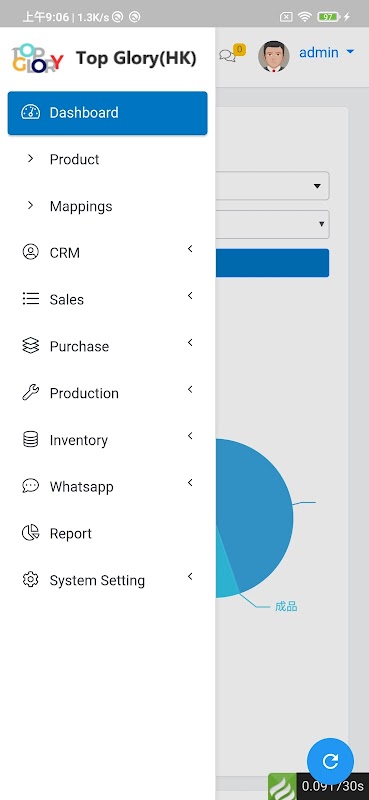The height and width of the screenshot is (800, 369).
Task: Open the Report menu item
Action: click(108, 533)
